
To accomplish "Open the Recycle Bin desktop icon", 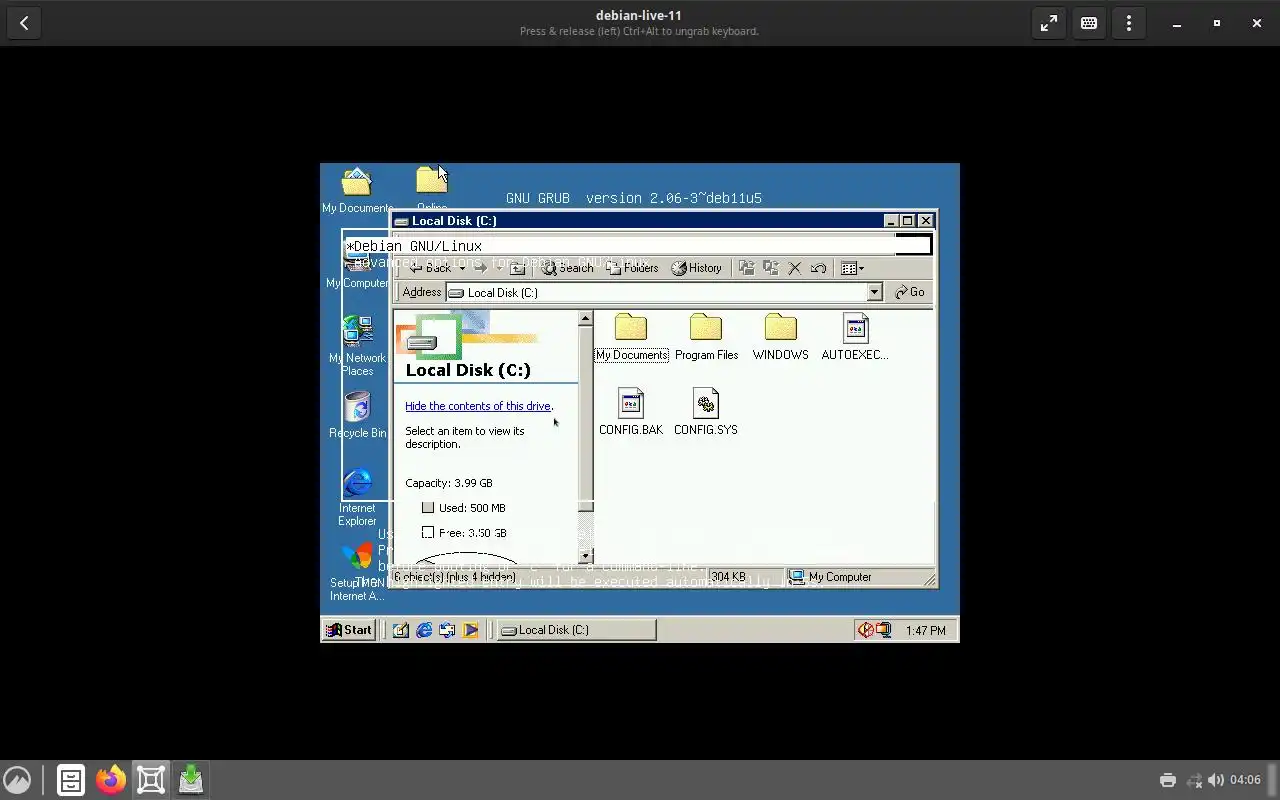I will [357, 415].
